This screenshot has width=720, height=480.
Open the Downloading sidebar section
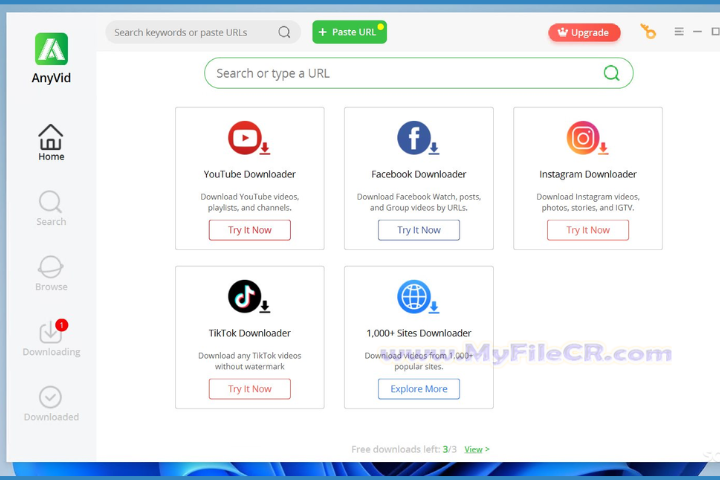point(51,339)
